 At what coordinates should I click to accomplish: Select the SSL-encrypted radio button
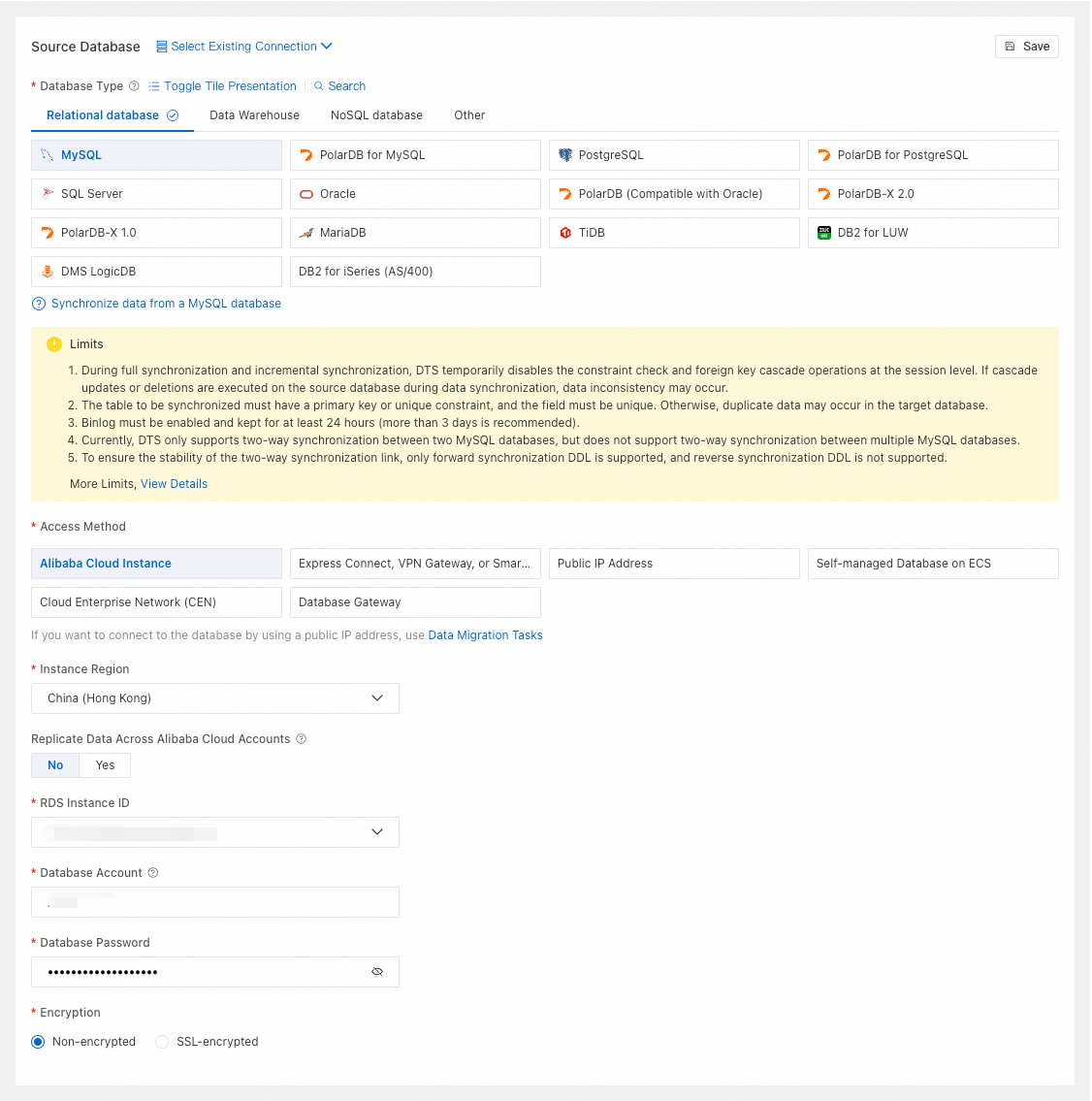click(x=162, y=1041)
